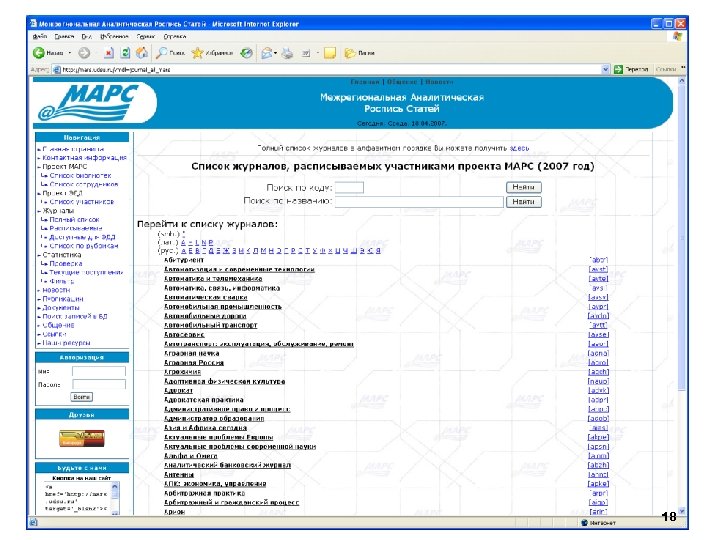
Task: Stop page loading with the red X icon
Action: tap(108, 53)
